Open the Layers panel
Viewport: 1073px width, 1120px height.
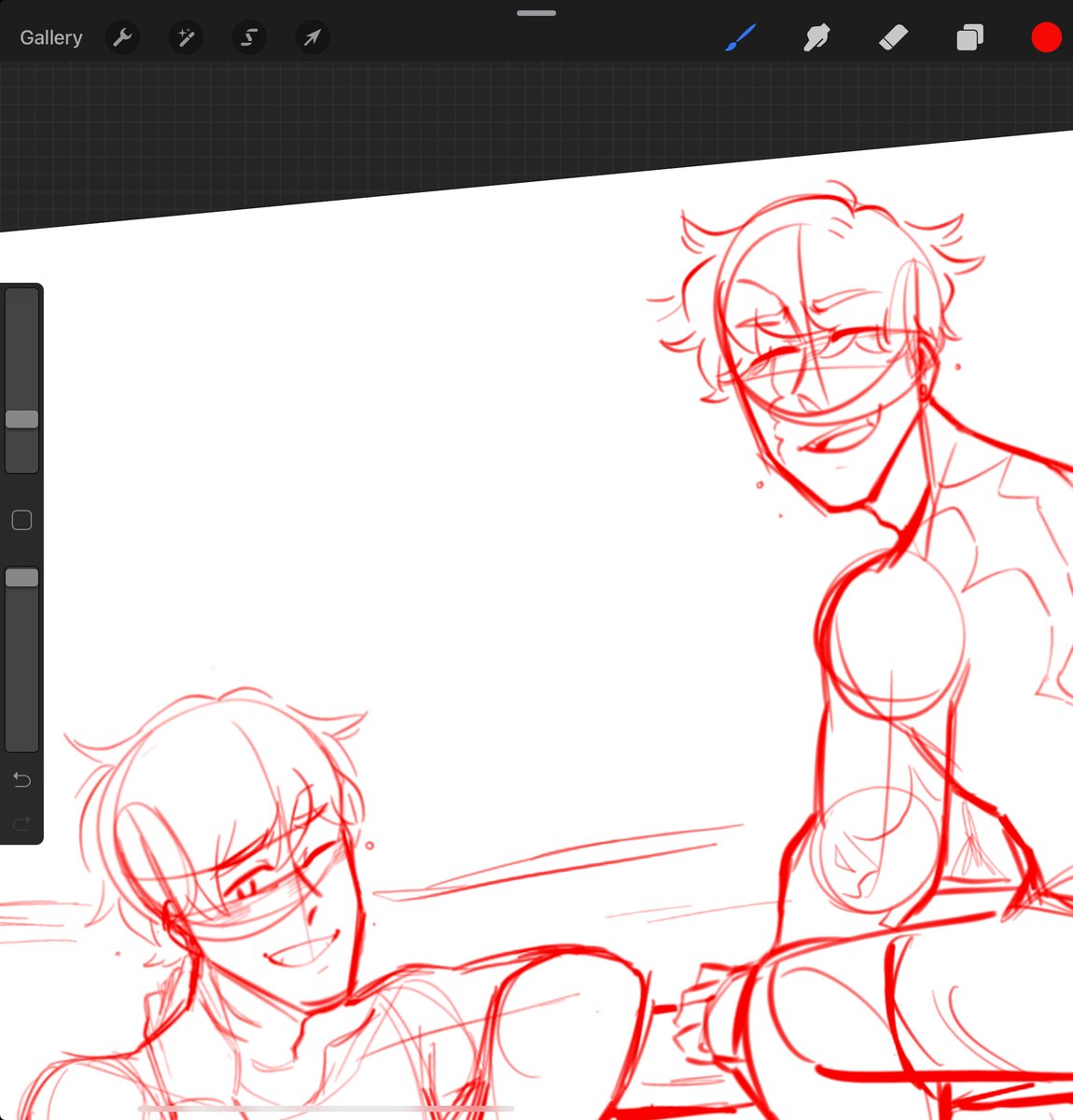(x=969, y=37)
